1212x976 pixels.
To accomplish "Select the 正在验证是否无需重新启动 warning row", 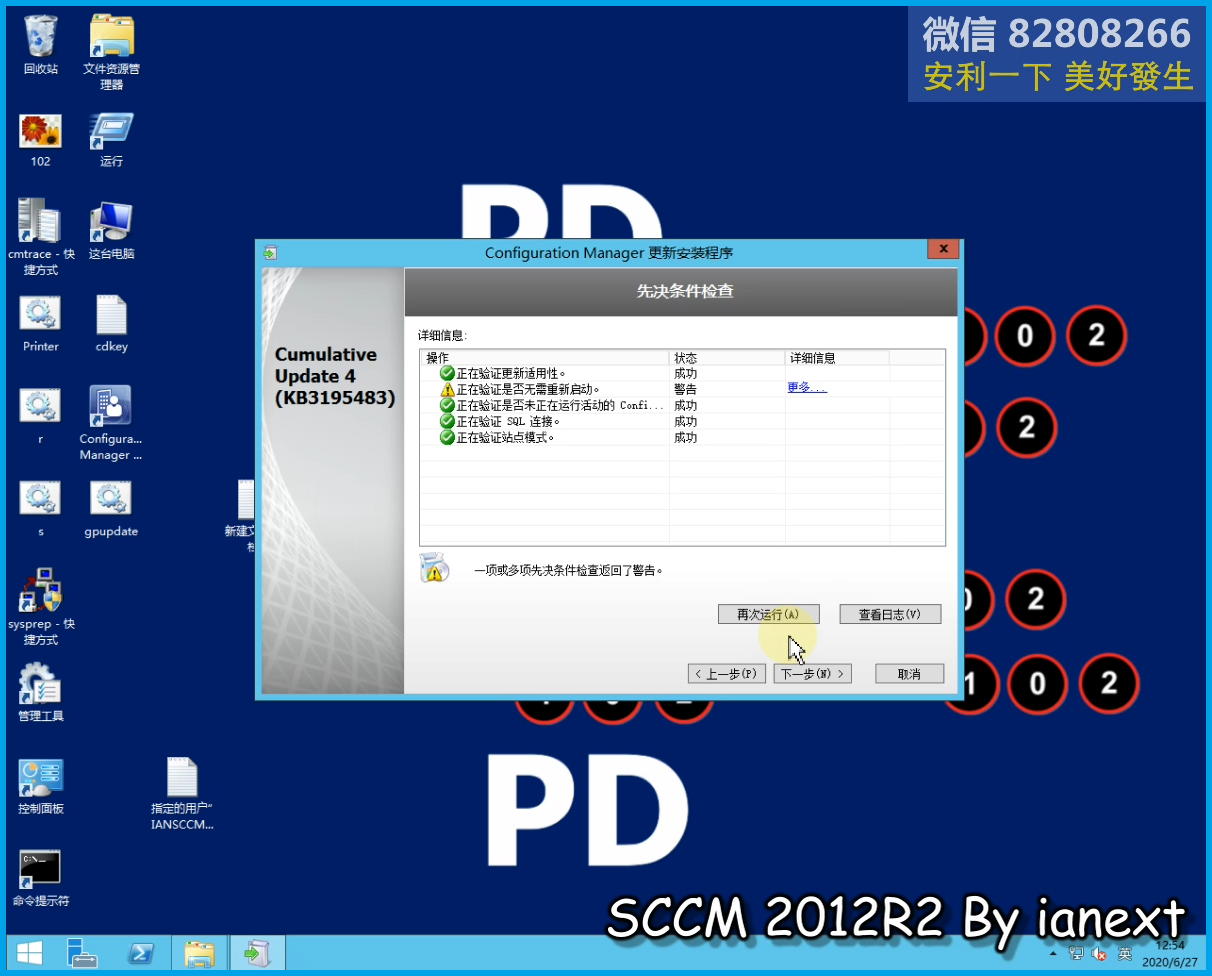I will [682, 389].
